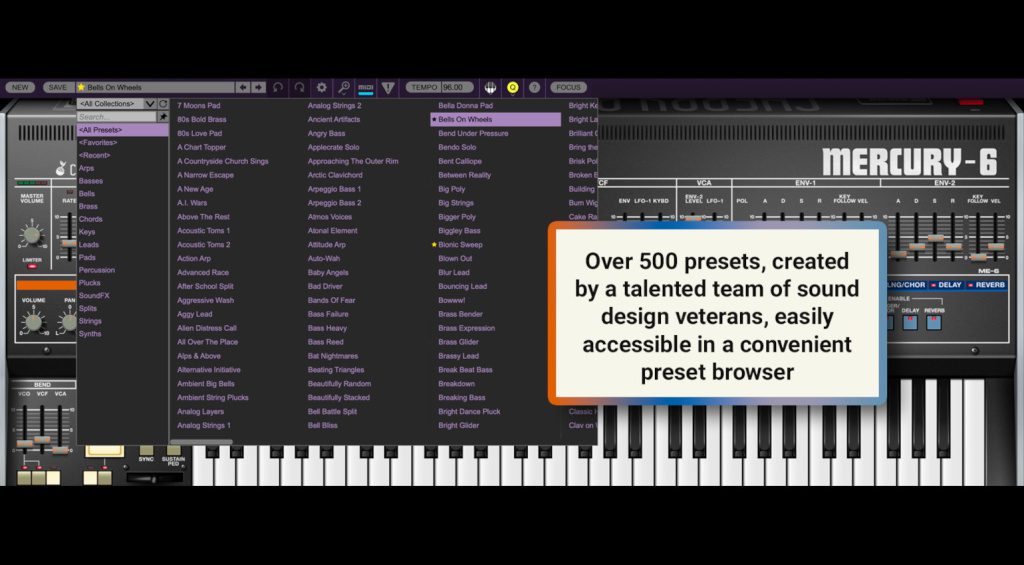Click the undo arrow in the toolbar
Viewport: 1024px width, 565px height.
[x=278, y=88]
